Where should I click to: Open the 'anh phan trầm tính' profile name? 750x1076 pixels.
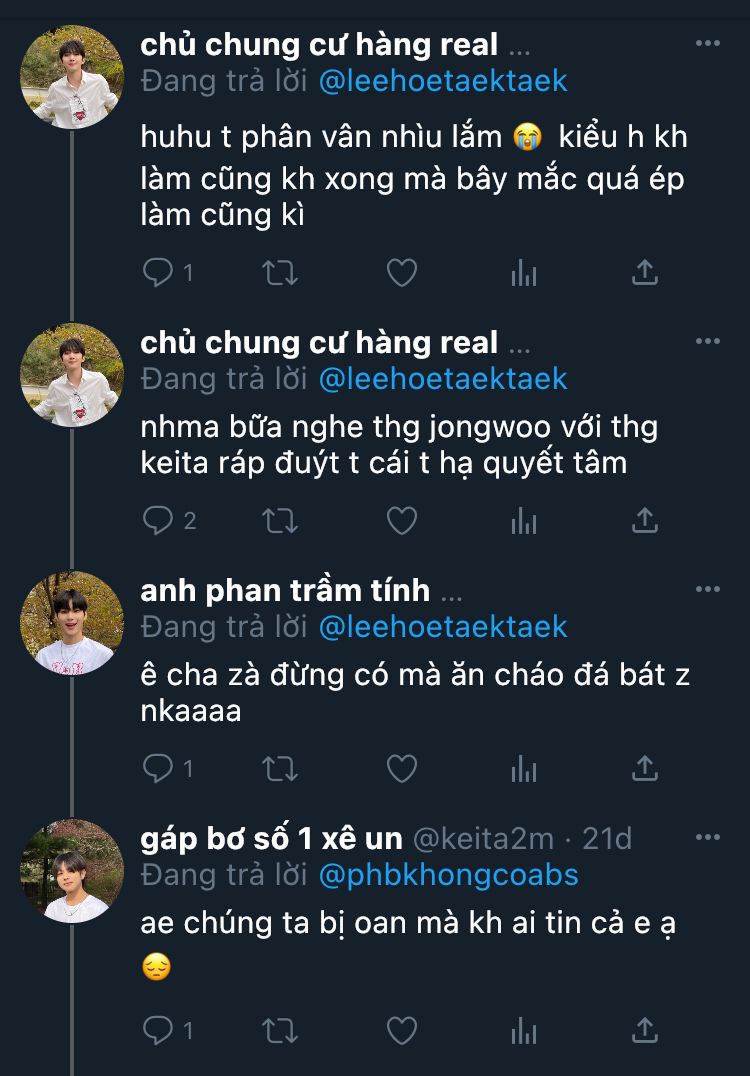click(x=285, y=590)
